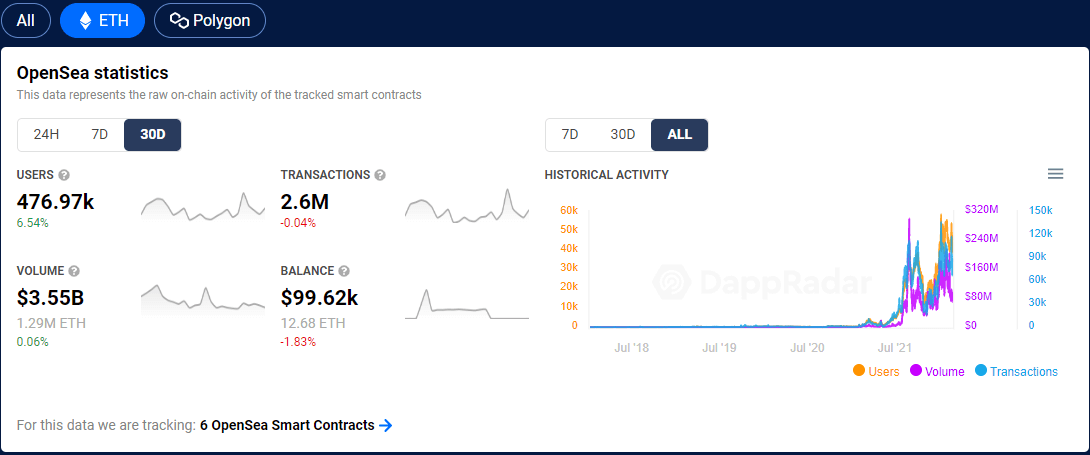Switch historical activity to 7D range

(570, 135)
